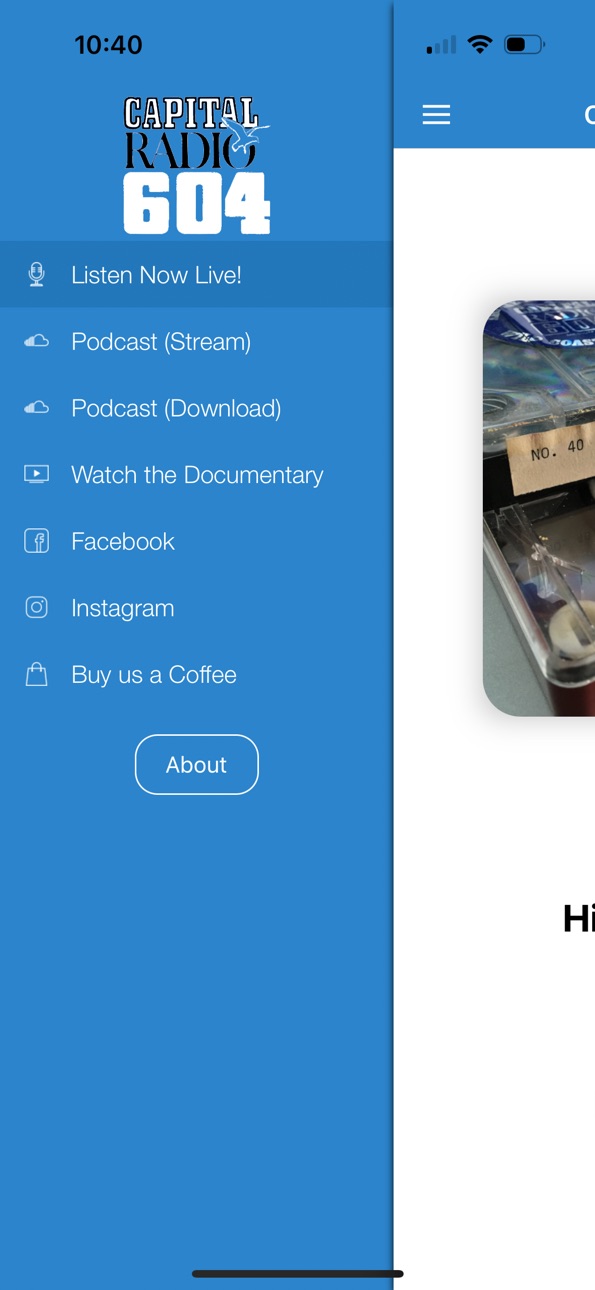Tap the Instagram camera icon
Viewport: 595px width, 1290px height.
point(37,608)
